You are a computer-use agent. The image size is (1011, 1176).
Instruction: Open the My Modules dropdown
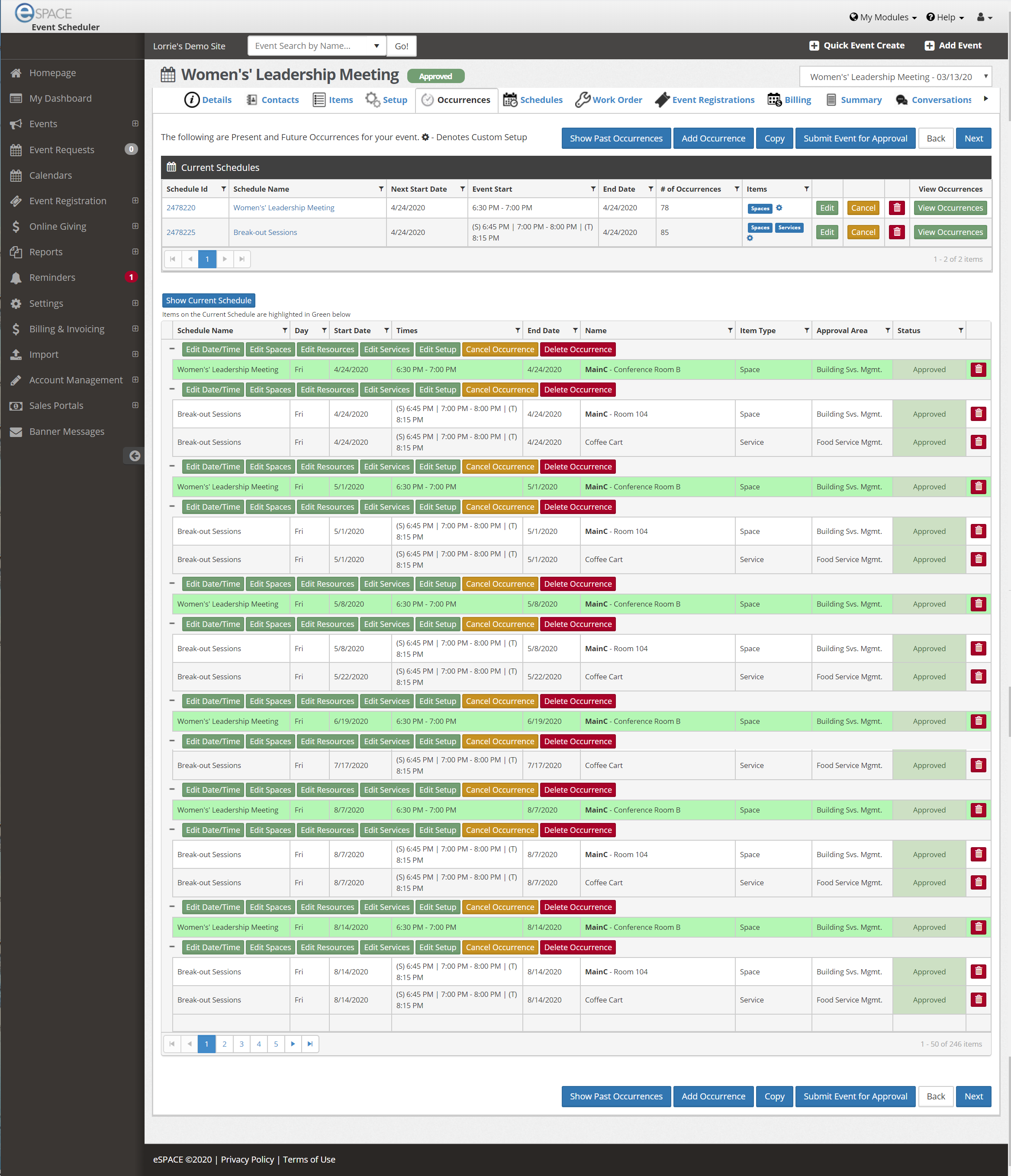tap(883, 17)
